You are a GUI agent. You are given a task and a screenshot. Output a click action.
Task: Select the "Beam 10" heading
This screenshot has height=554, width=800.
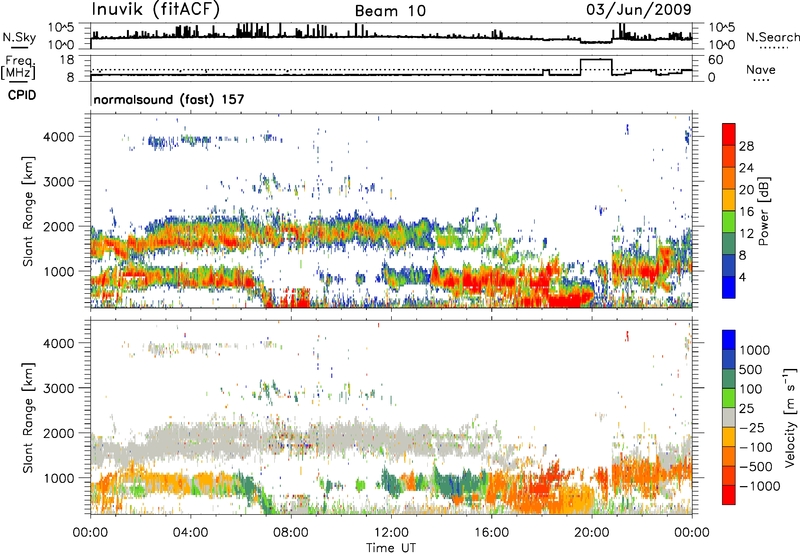click(x=390, y=11)
